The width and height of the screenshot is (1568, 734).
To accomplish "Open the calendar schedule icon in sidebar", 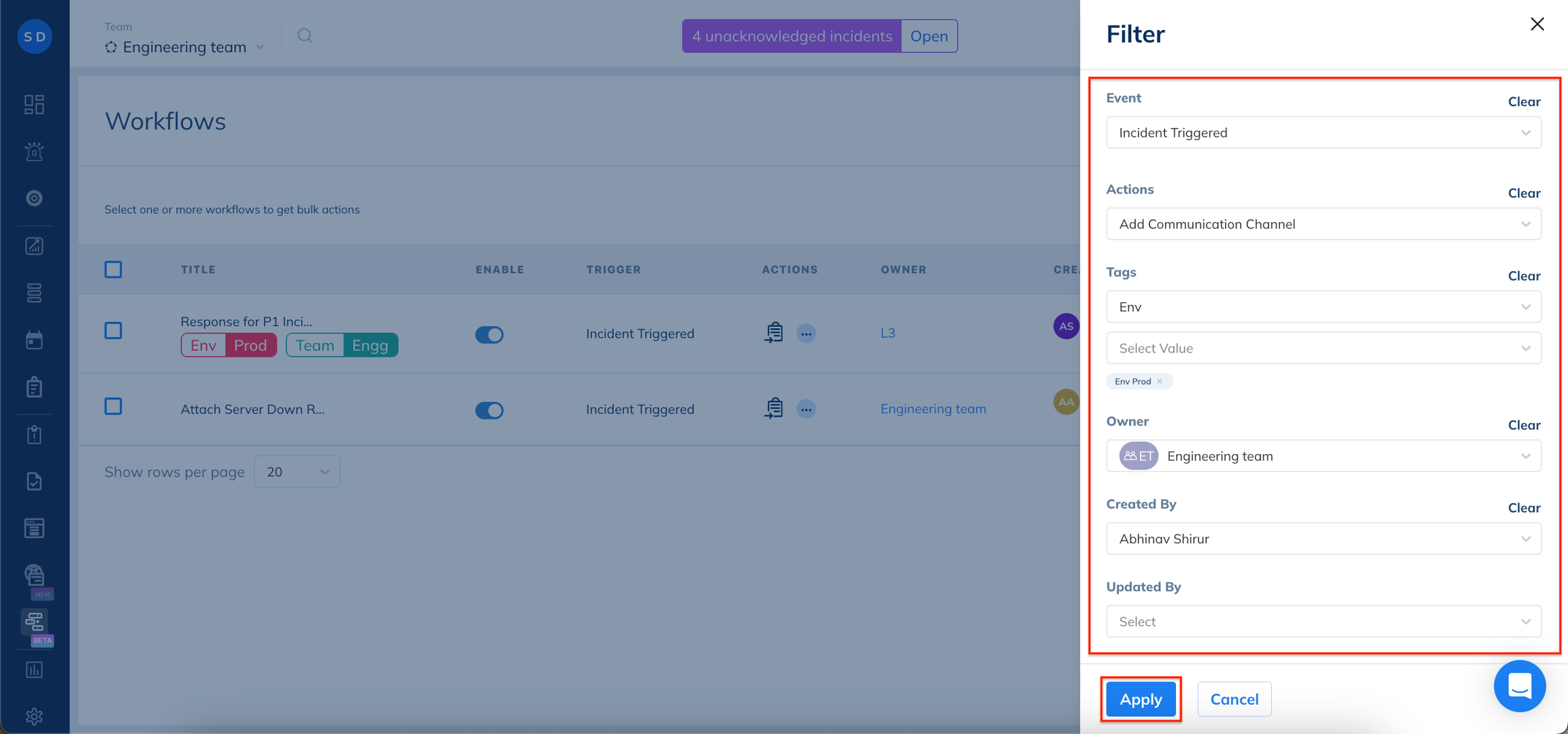I will [34, 340].
